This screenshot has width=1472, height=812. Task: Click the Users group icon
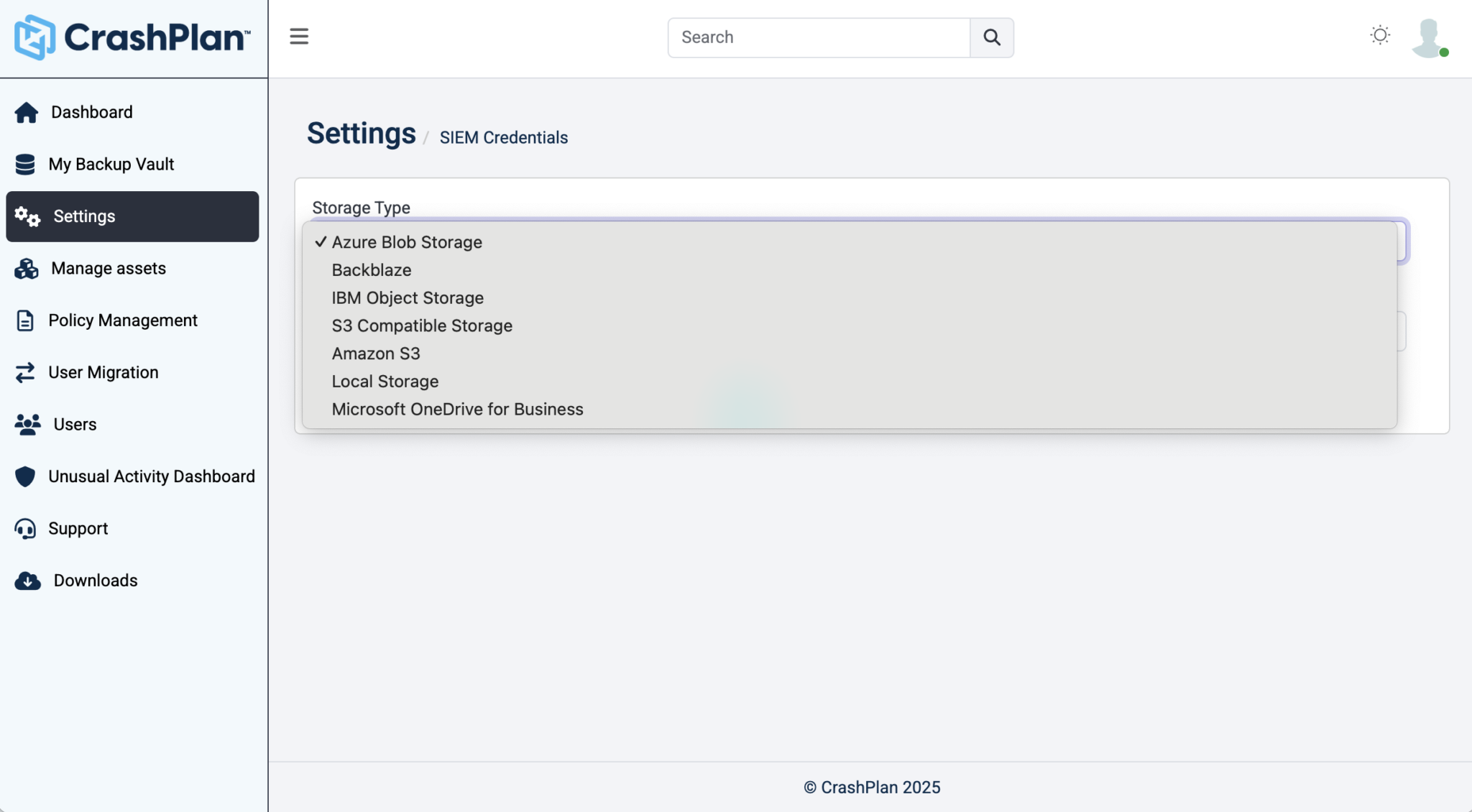(x=27, y=425)
